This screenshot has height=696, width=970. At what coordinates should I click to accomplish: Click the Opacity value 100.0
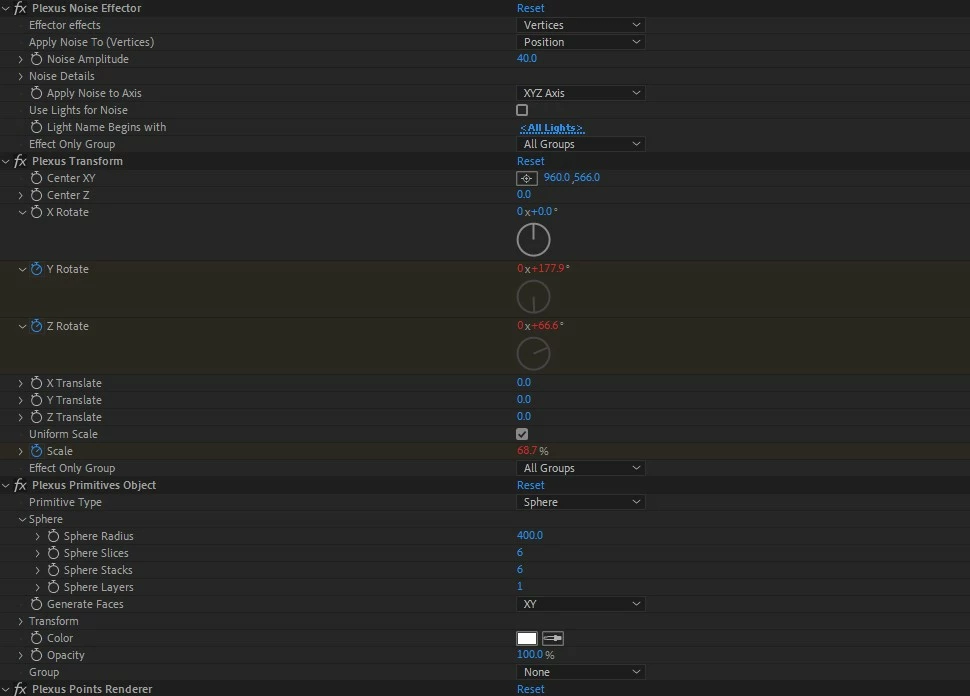click(530, 655)
